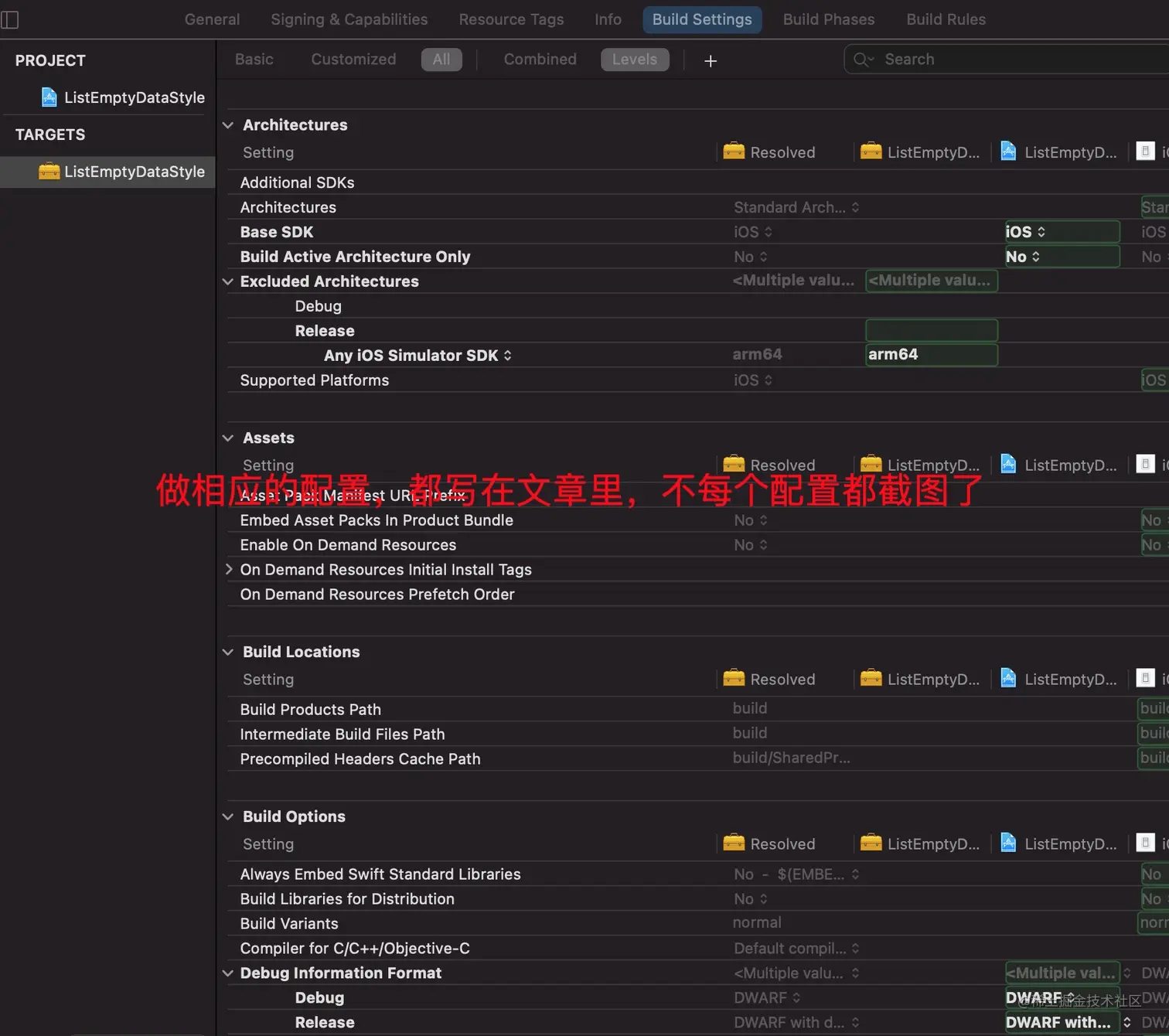Switch filter to Basic settings

click(254, 60)
